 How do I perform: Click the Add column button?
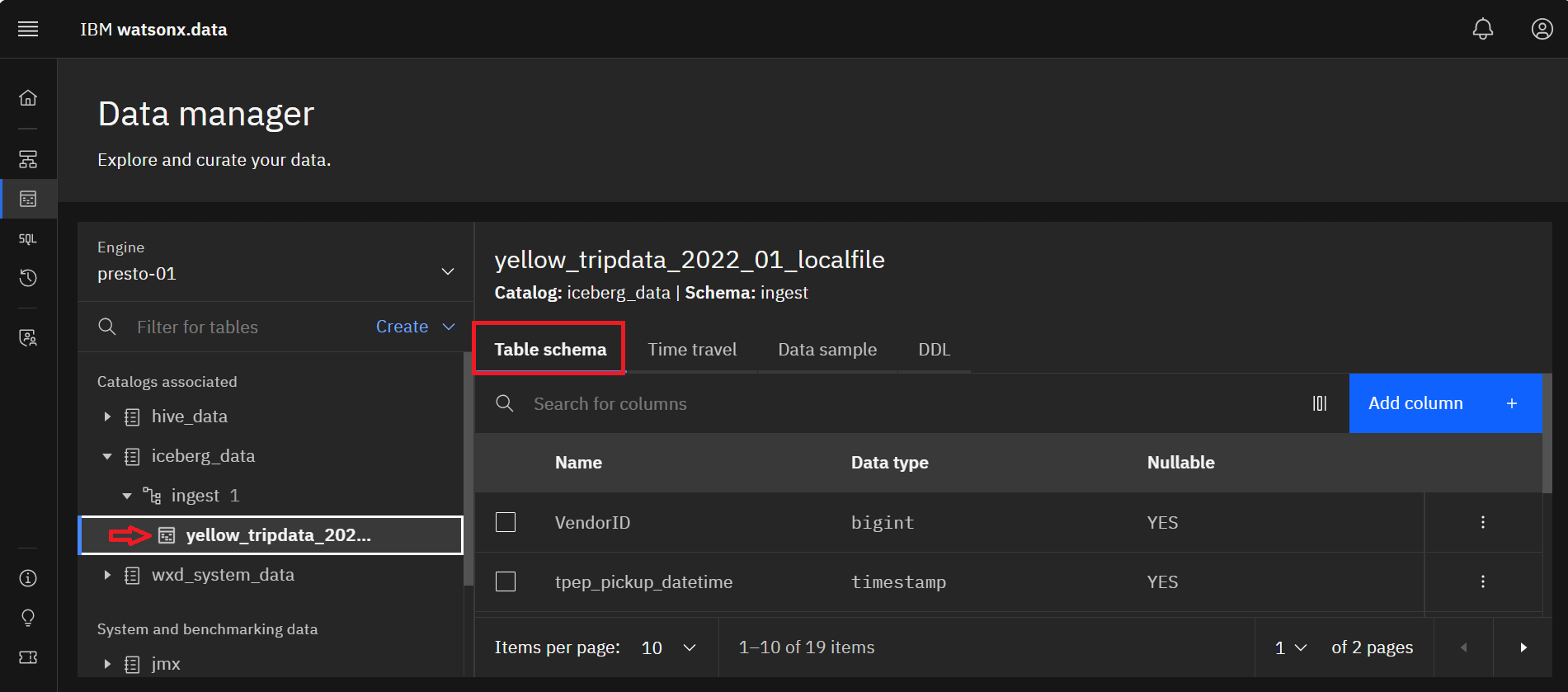pyautogui.click(x=1445, y=403)
